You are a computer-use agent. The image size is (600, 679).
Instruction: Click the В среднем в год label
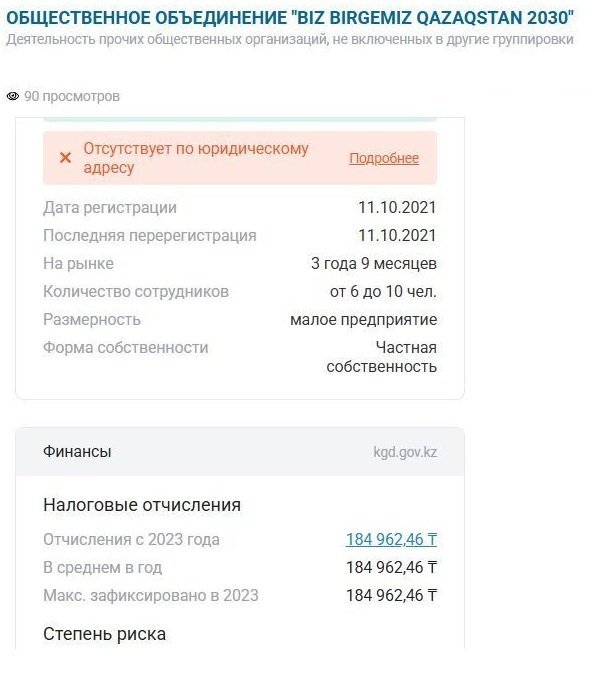tap(103, 568)
